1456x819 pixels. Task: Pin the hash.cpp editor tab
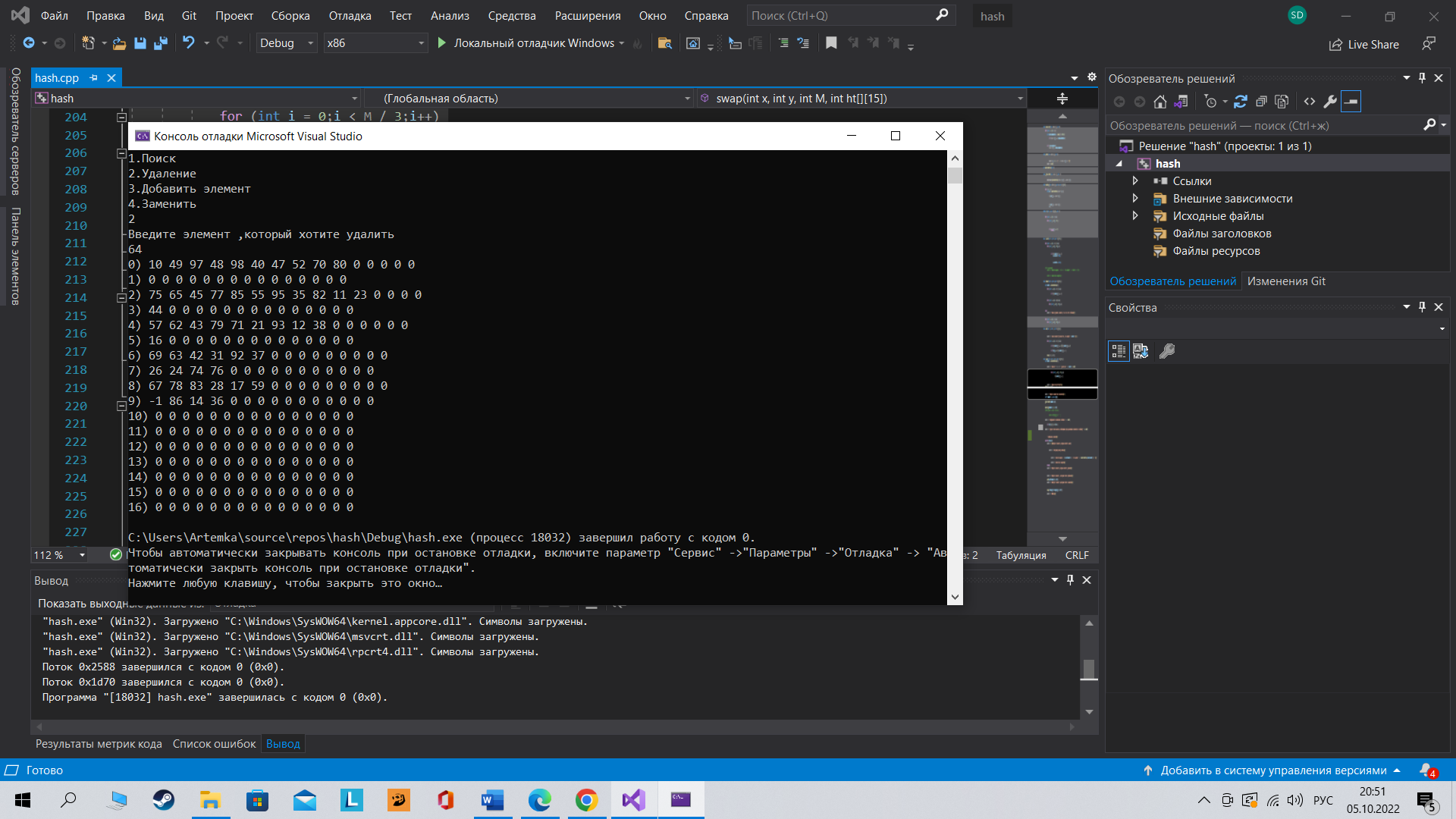pyautogui.click(x=93, y=78)
